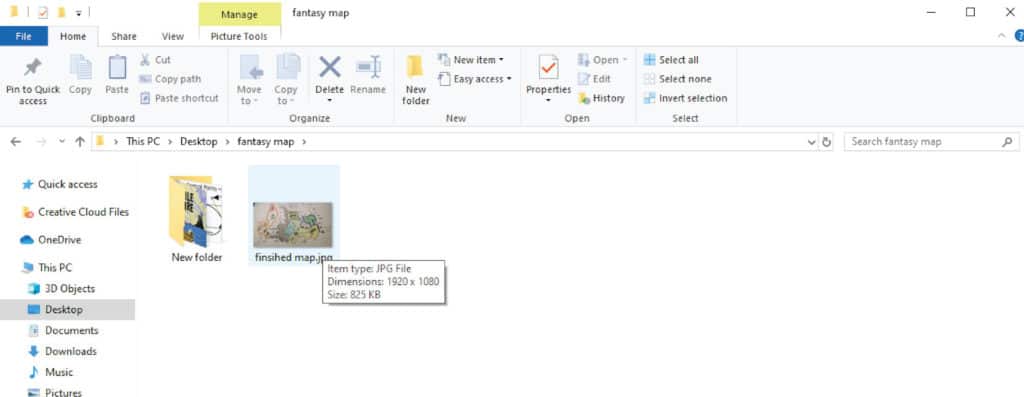Click Properties checkmark in title bar toolbar
Viewport: 1024px width, 397px height.
tap(43, 12)
